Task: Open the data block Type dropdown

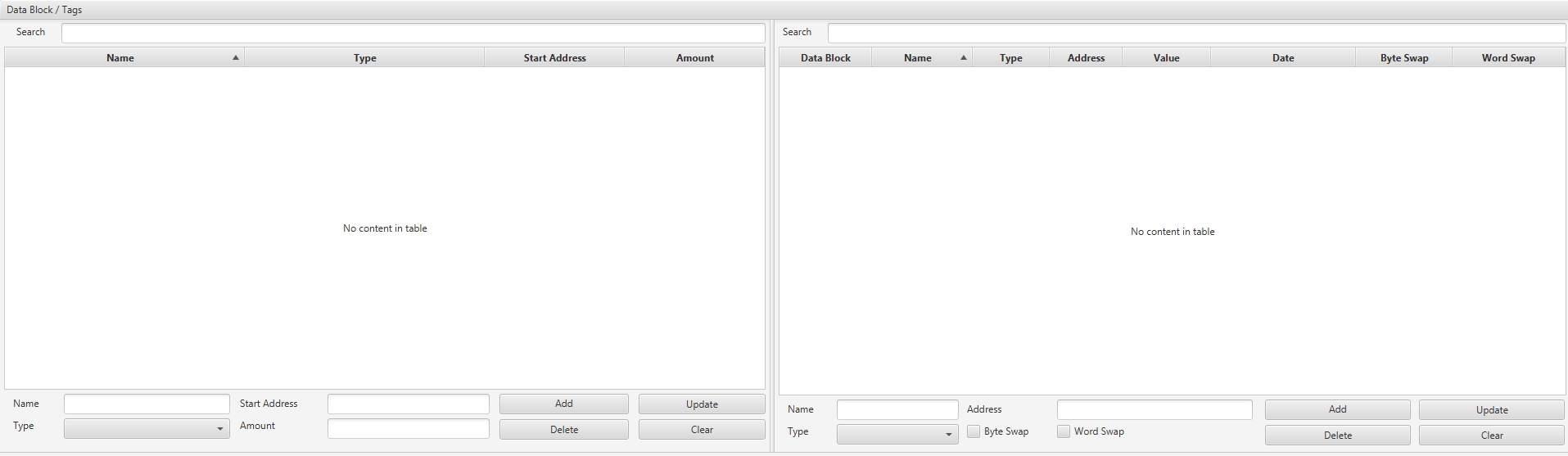Action: 147,428
